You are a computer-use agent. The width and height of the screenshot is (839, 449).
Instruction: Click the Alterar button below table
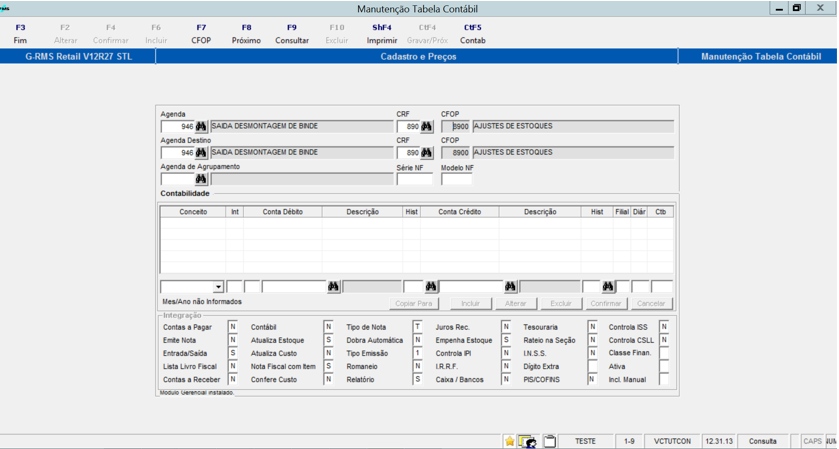click(515, 303)
